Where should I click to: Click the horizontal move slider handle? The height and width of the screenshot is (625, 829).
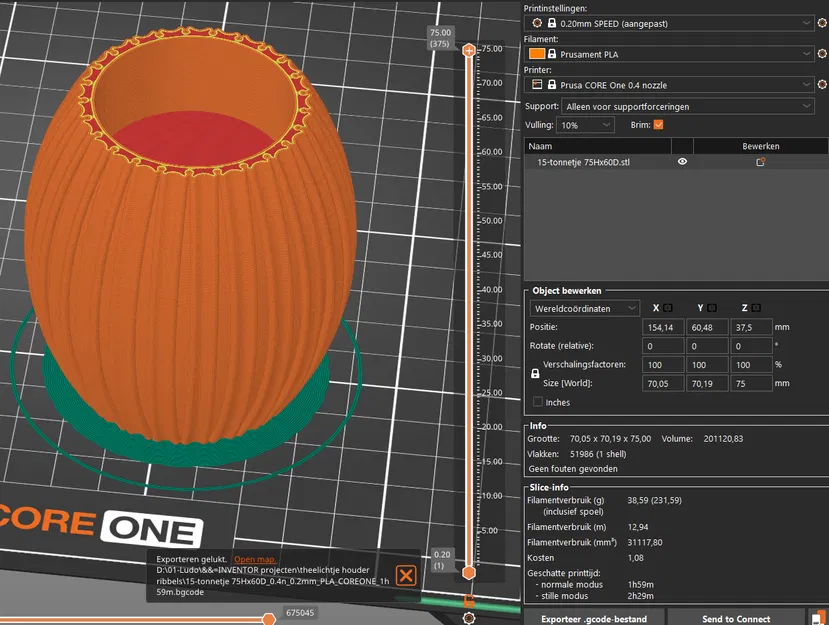[x=269, y=619]
